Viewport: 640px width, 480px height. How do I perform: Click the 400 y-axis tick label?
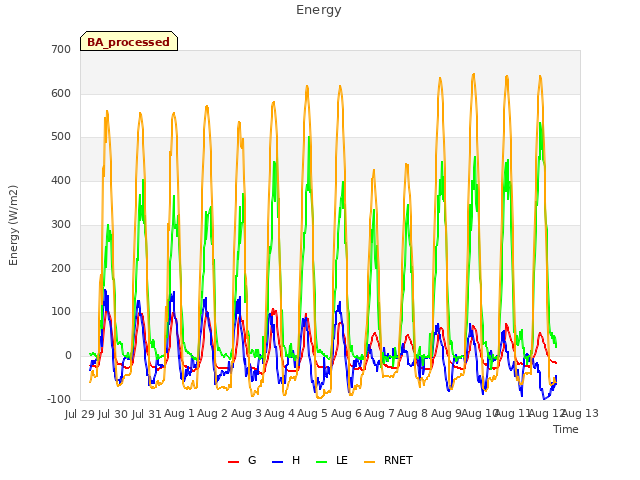point(61,181)
